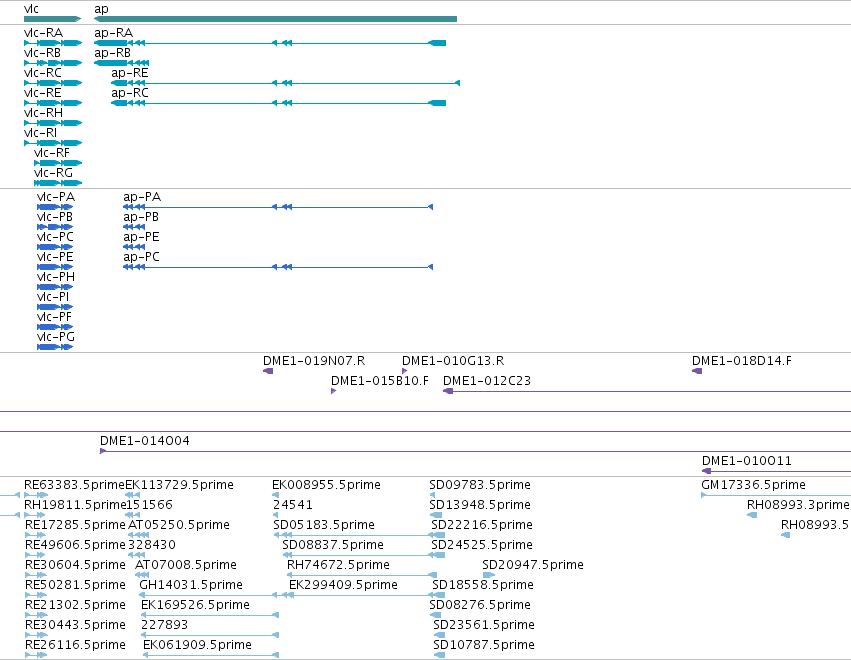Select RH74672.5prime EST

click(x=361, y=575)
